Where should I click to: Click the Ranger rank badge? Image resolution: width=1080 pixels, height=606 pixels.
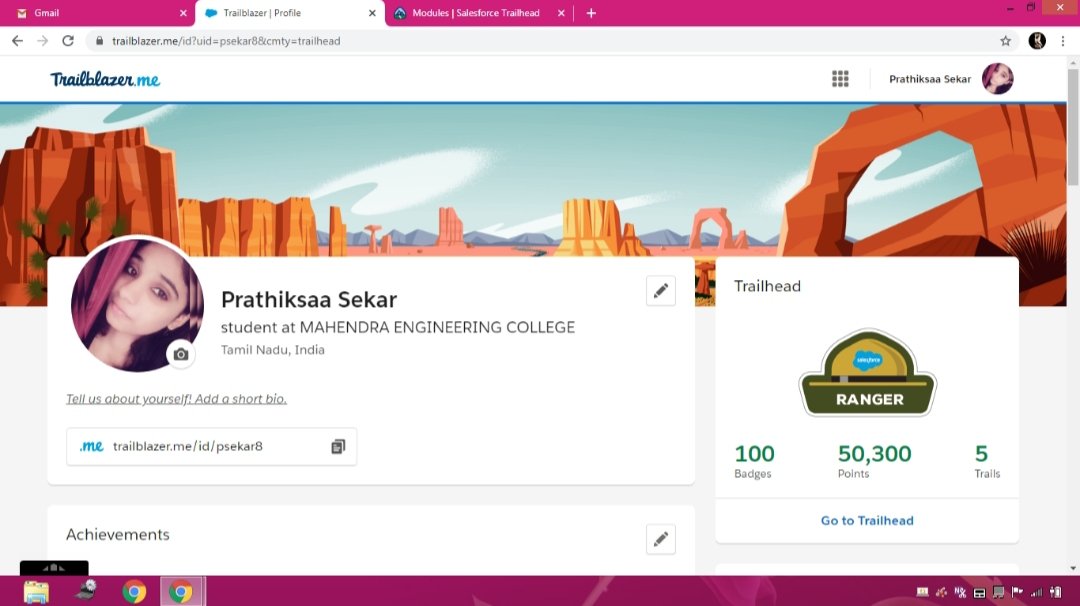pyautogui.click(x=868, y=373)
